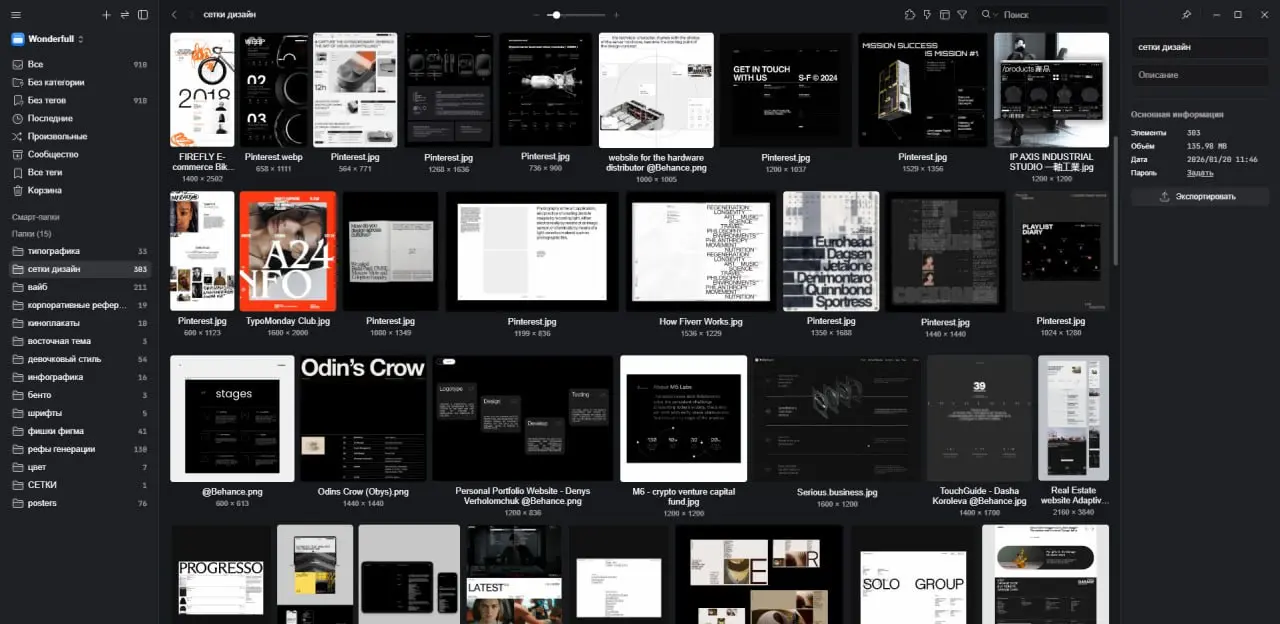Select Без тегов in sidebar

pyautogui.click(x=79, y=100)
